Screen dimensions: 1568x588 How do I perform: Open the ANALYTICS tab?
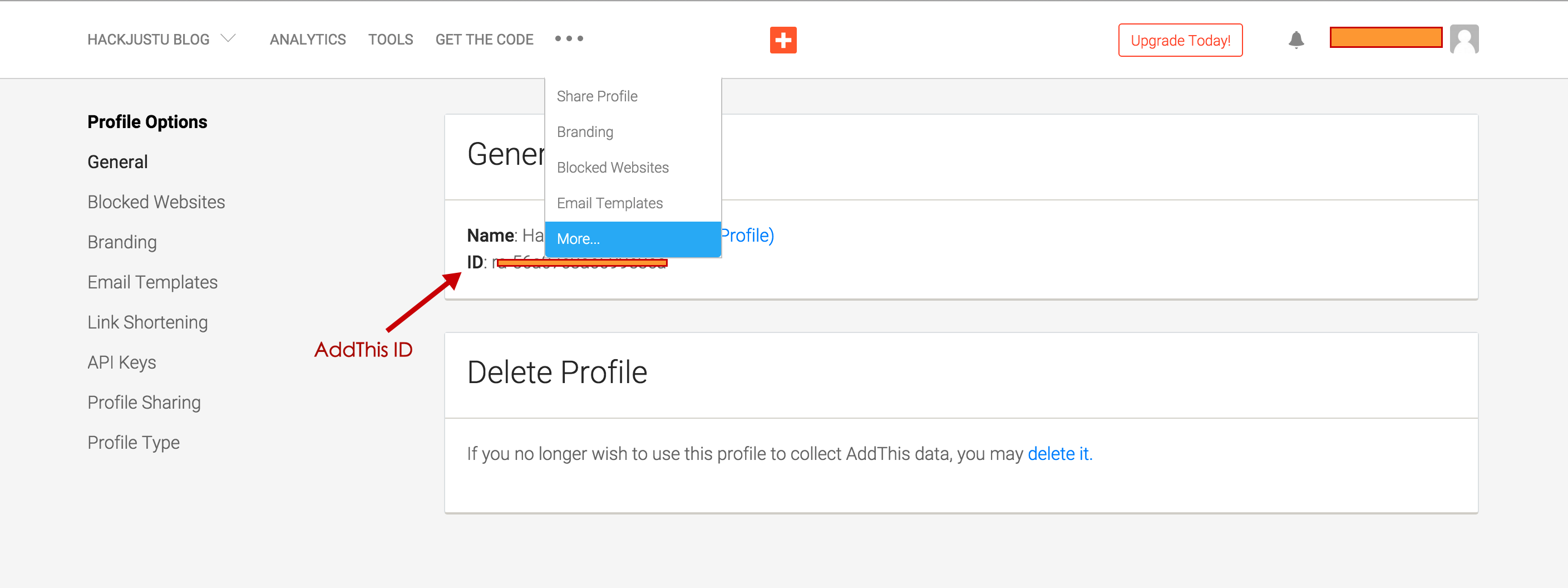[307, 40]
